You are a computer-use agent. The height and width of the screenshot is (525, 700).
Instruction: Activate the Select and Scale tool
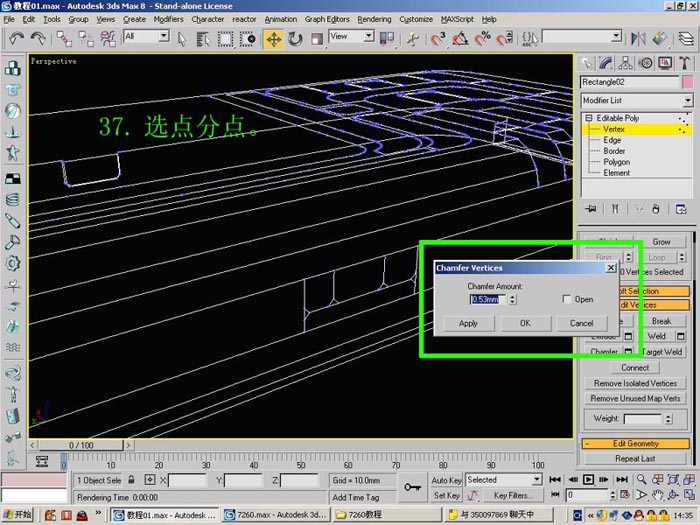coord(317,39)
